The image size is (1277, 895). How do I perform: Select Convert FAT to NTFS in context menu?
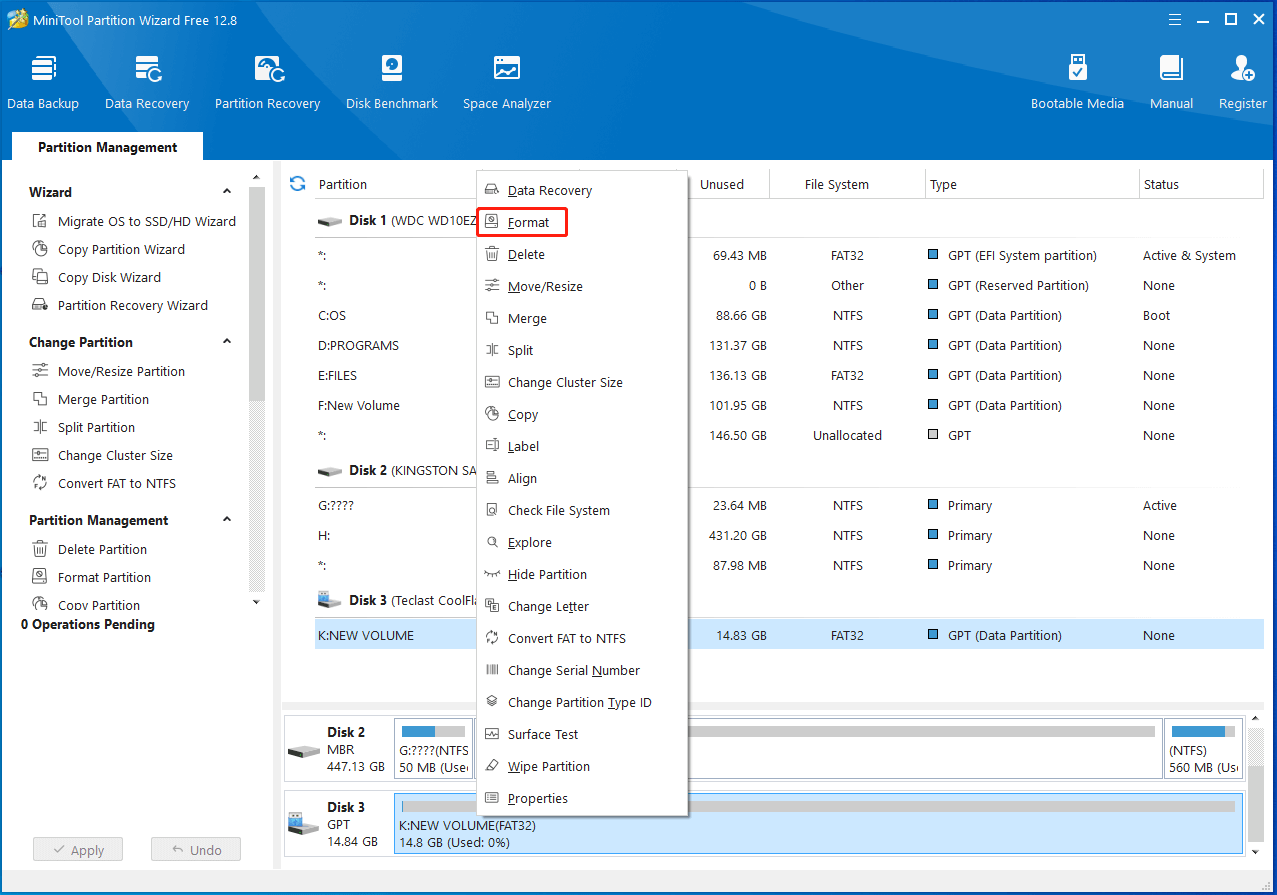581,638
